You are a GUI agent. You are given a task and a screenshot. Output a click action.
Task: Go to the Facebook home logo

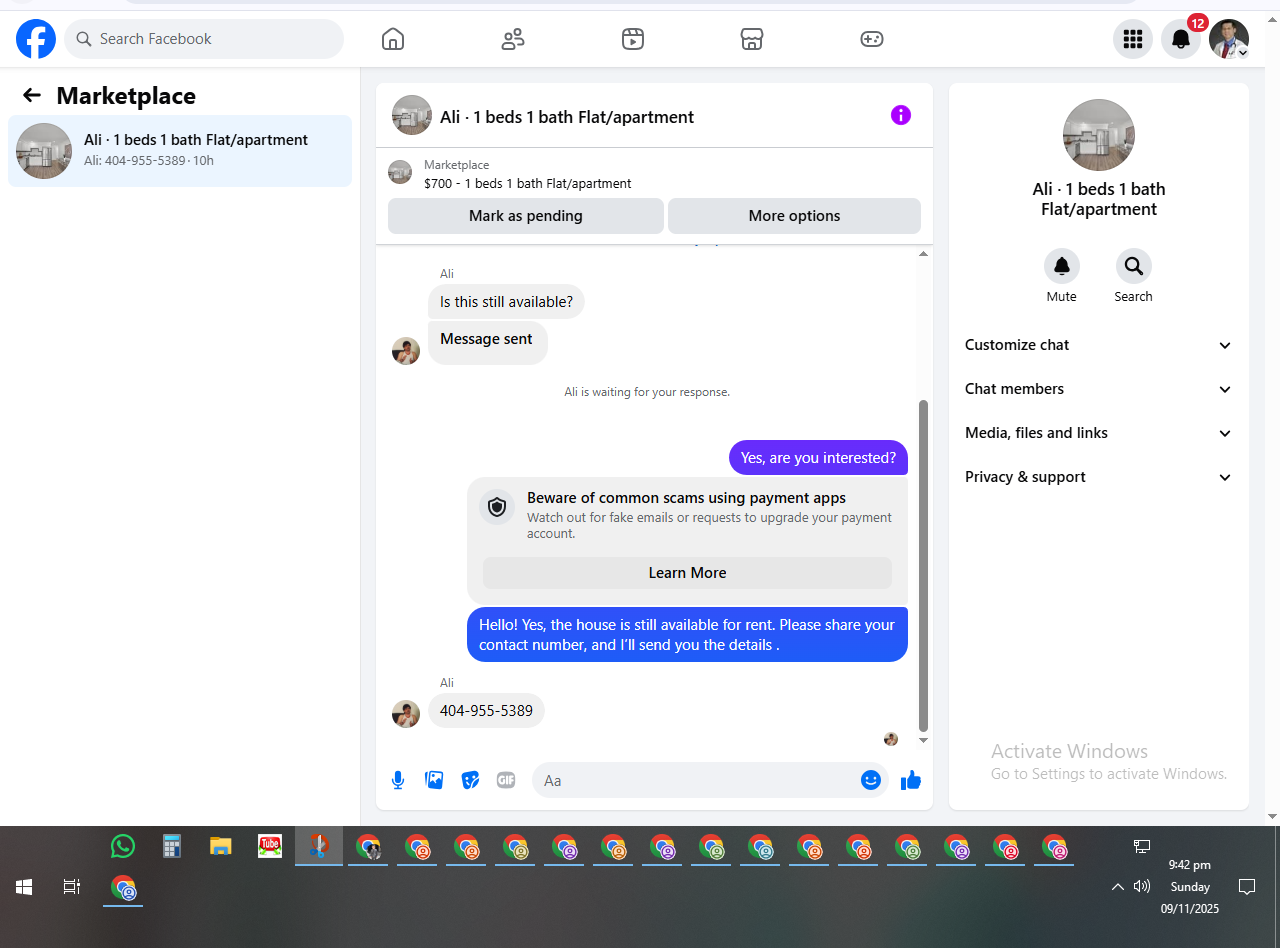pyautogui.click(x=36, y=39)
